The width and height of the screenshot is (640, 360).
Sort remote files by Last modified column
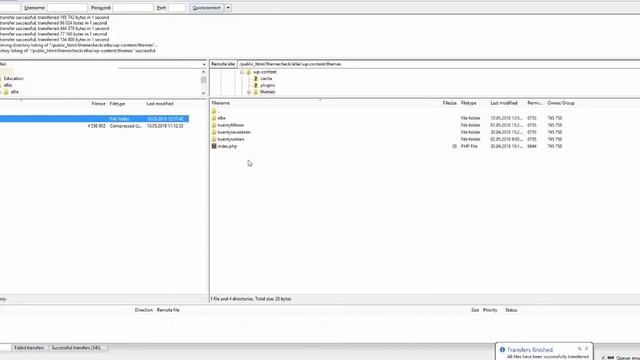(504, 103)
